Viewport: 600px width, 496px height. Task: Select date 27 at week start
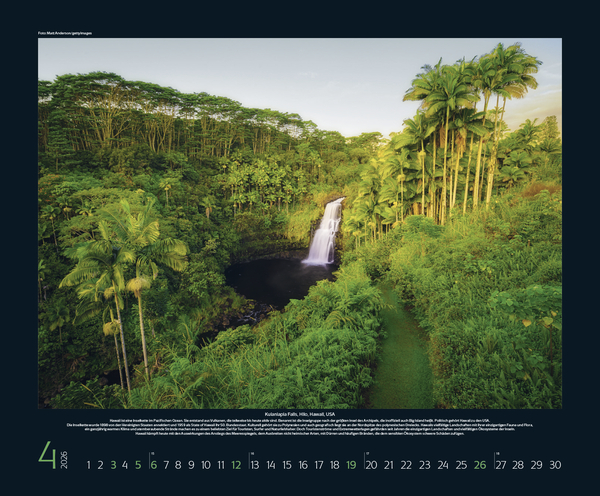point(499,465)
